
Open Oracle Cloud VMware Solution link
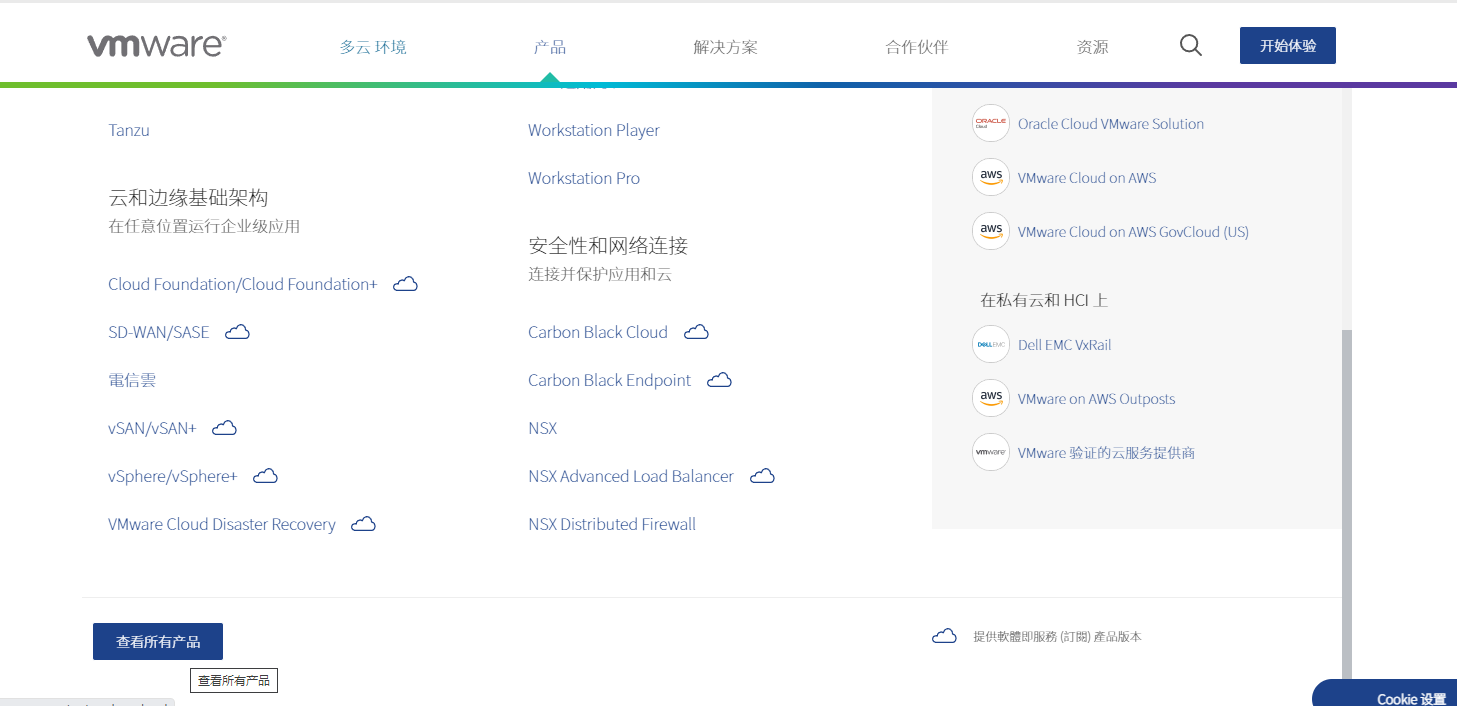(x=1111, y=124)
